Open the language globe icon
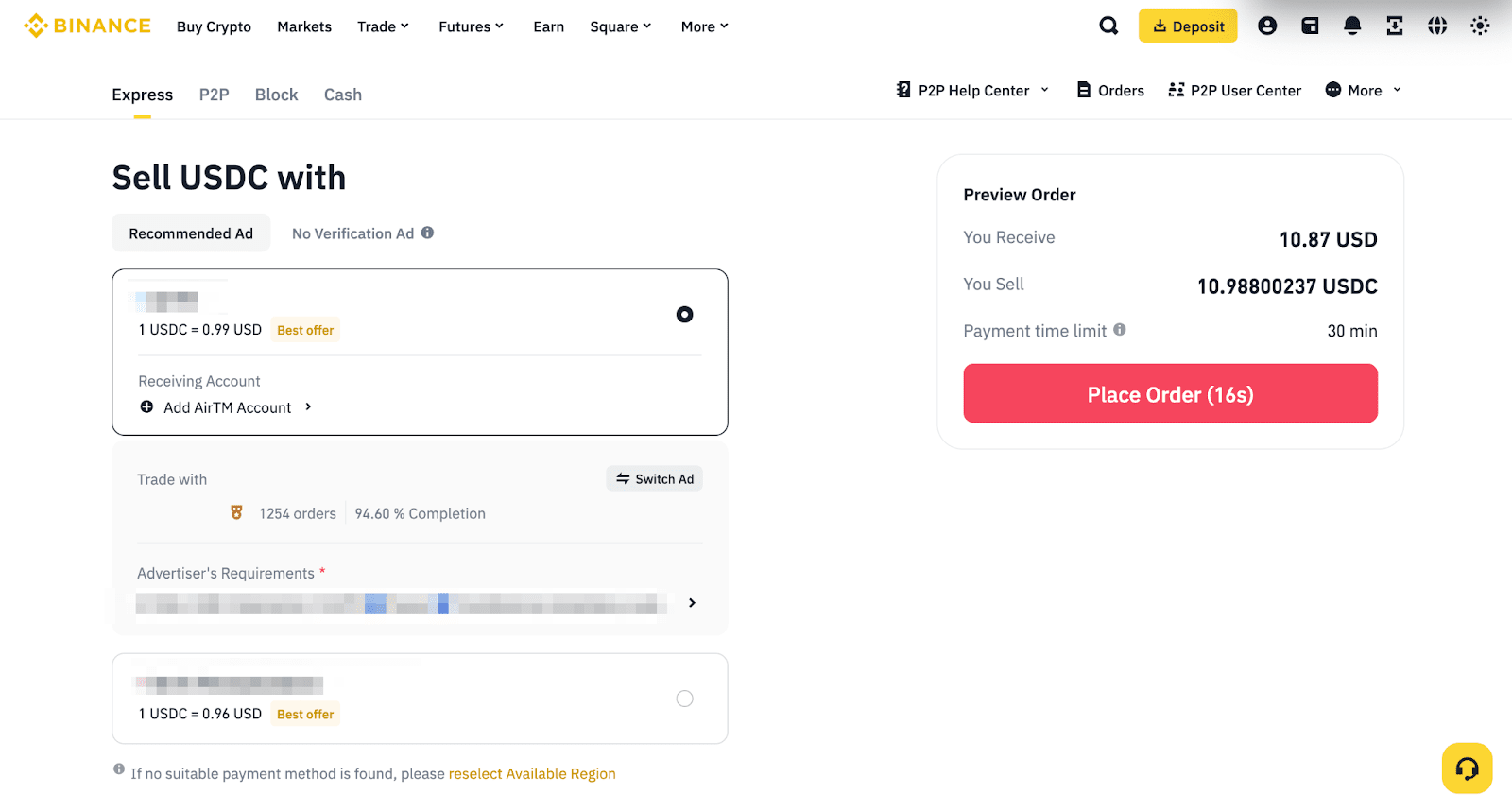Image resolution: width=1512 pixels, height=812 pixels. pos(1437,26)
